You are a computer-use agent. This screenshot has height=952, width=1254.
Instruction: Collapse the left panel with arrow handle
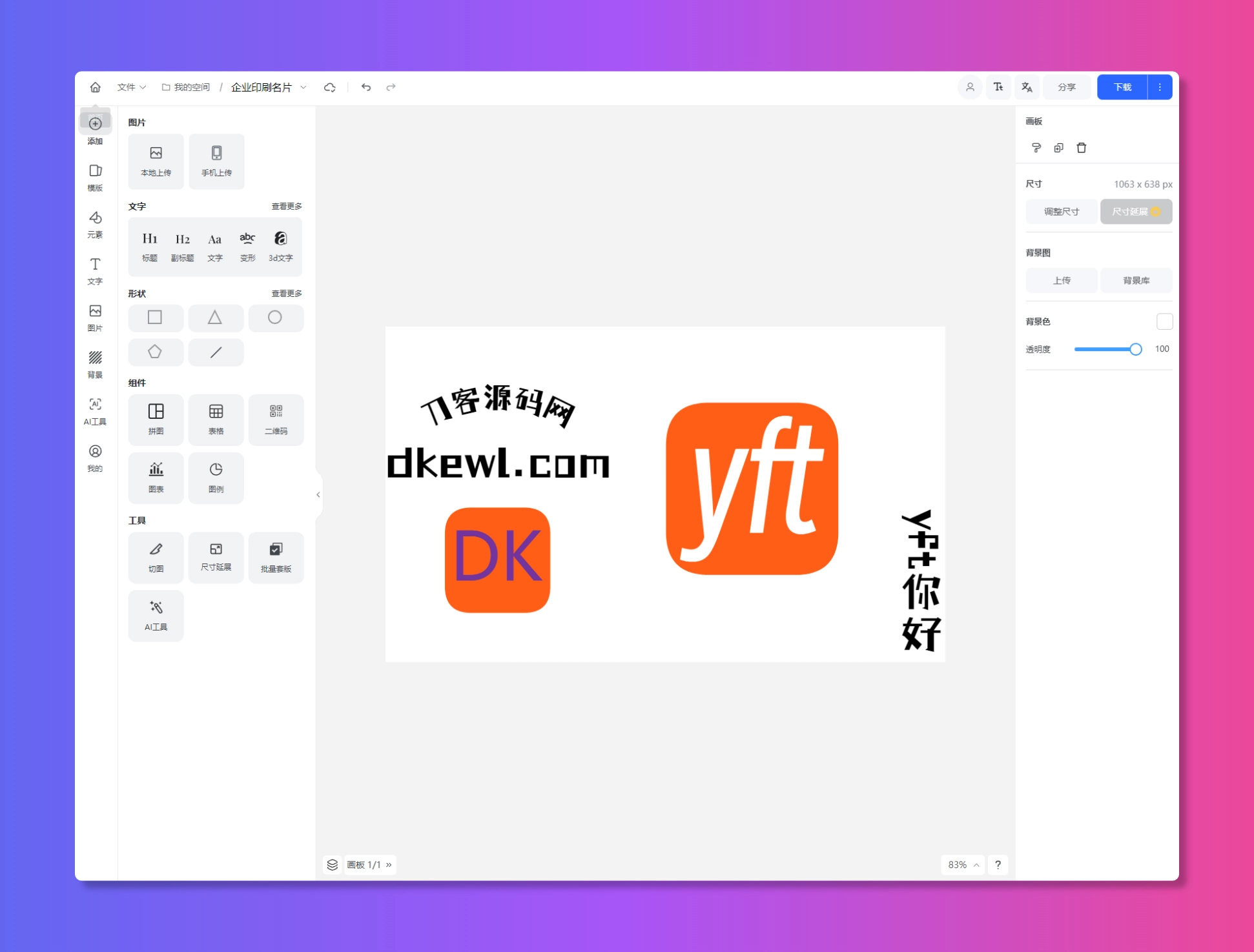(x=318, y=494)
